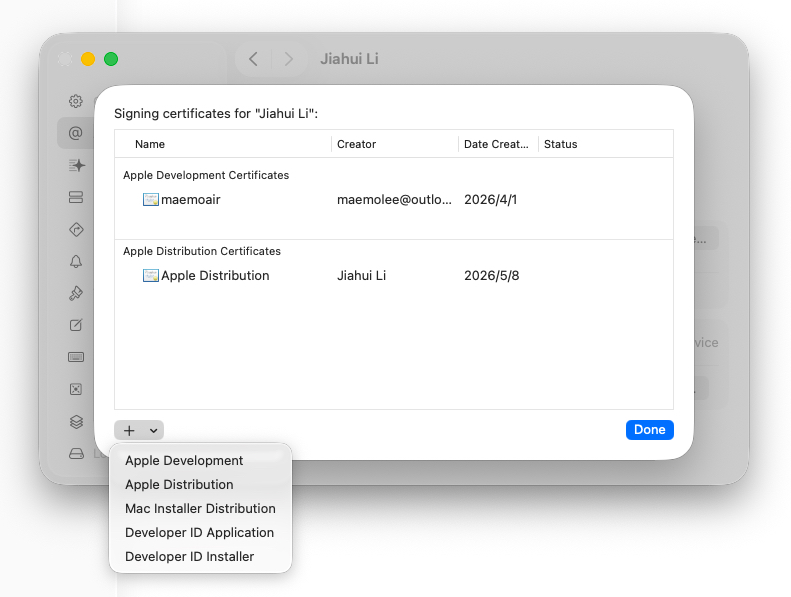Click the maemolee@outlo... creator cell
The width and height of the screenshot is (791, 597).
click(394, 200)
